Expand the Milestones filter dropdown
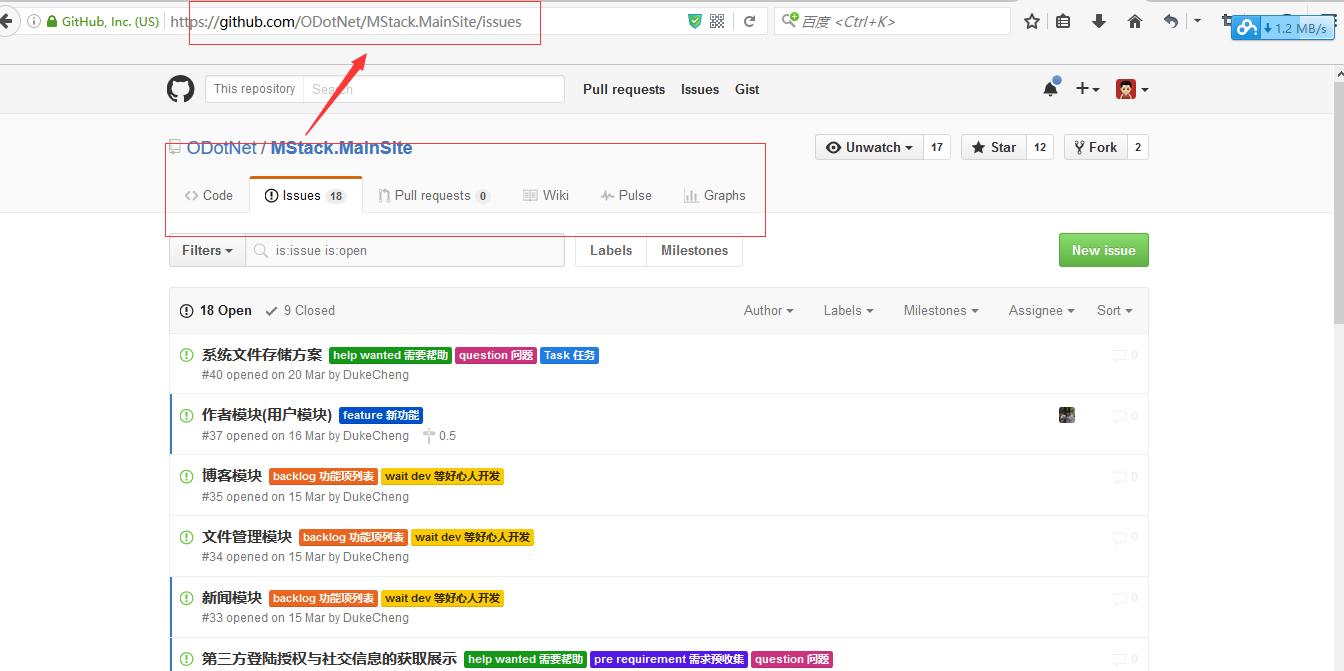The image size is (1344, 671). 941,310
